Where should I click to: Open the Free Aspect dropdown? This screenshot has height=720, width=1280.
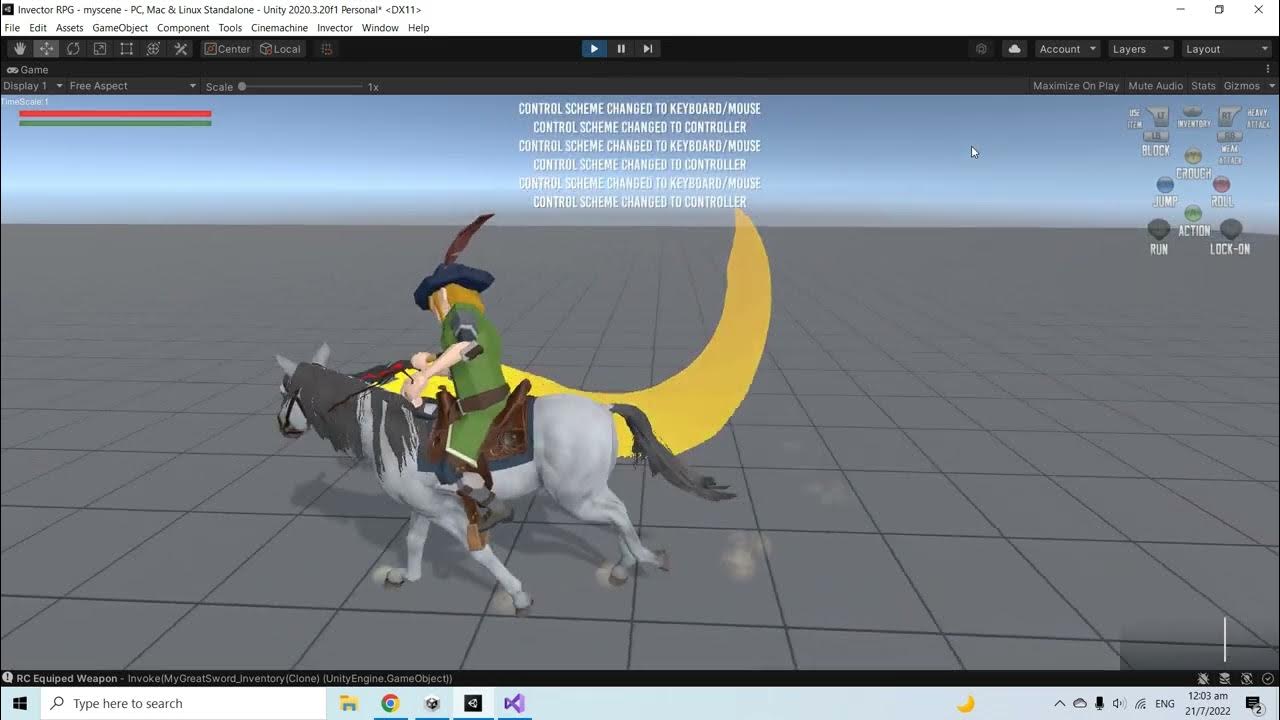click(x=132, y=86)
